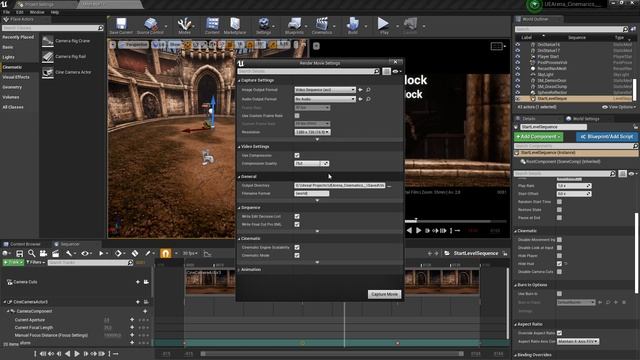
Task: Click the Blueprint/Add Script button
Action: 607,137
